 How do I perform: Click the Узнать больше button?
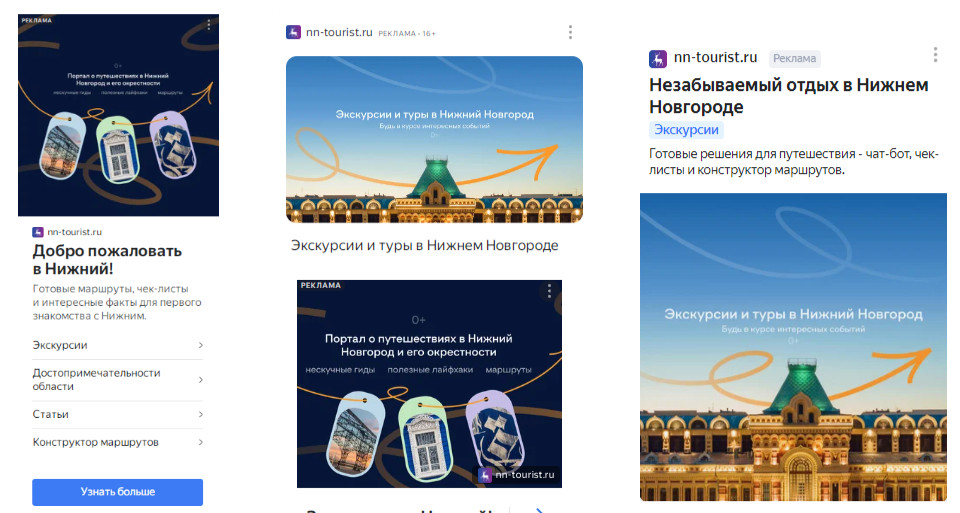pos(118,492)
